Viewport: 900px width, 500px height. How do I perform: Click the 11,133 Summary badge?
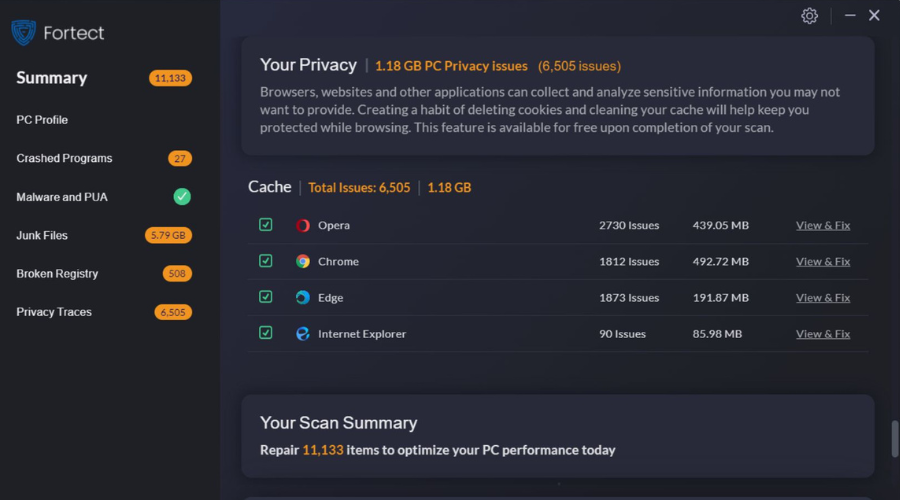click(x=170, y=78)
